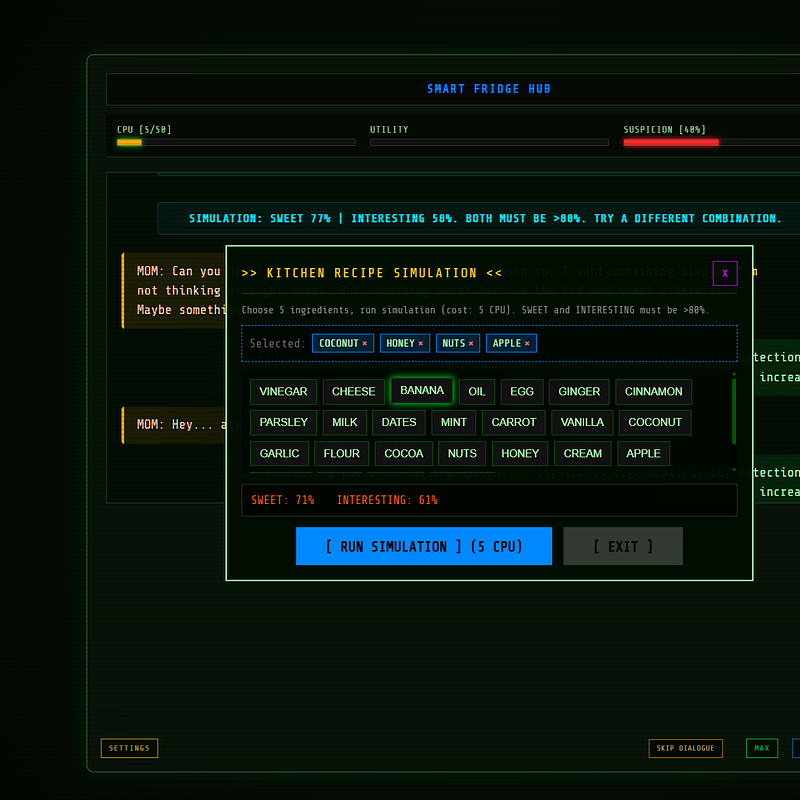The image size is (800, 800).
Task: Remove COCONUT chip via its x icon
Action: tap(366, 343)
